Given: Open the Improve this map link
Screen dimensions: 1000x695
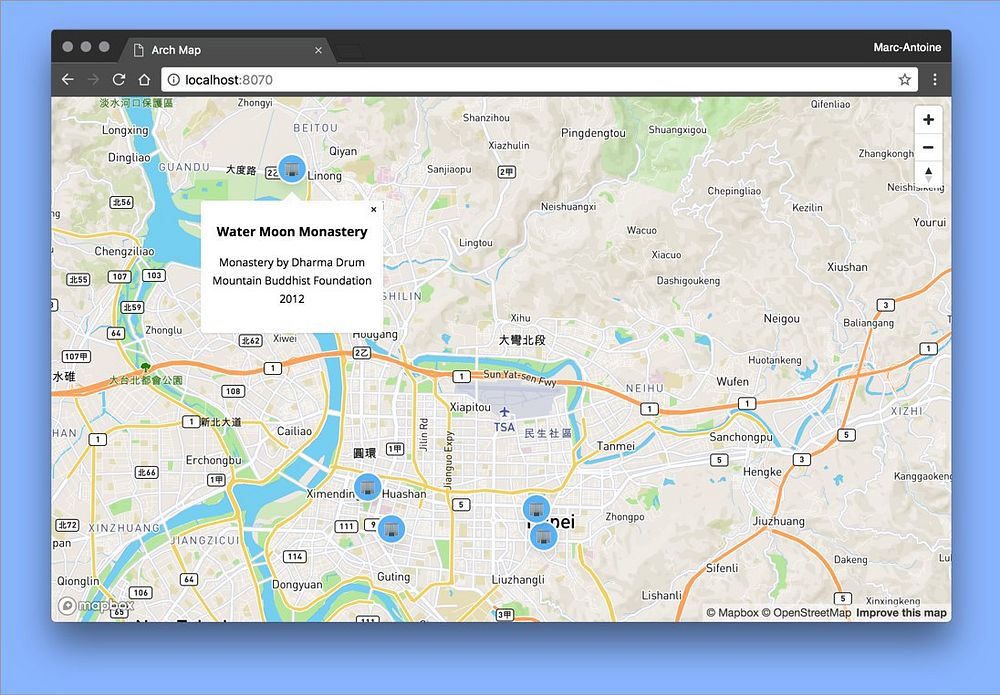Looking at the screenshot, I should (901, 613).
